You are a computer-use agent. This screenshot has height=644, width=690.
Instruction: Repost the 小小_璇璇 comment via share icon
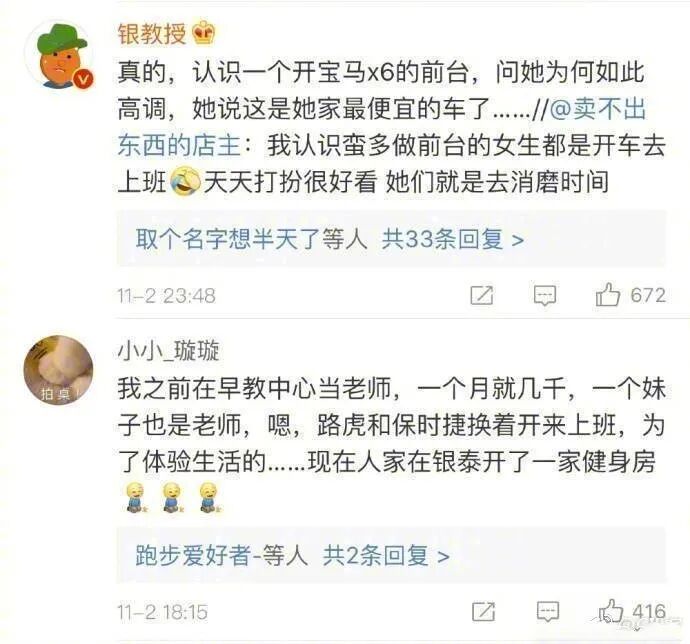tap(483, 611)
